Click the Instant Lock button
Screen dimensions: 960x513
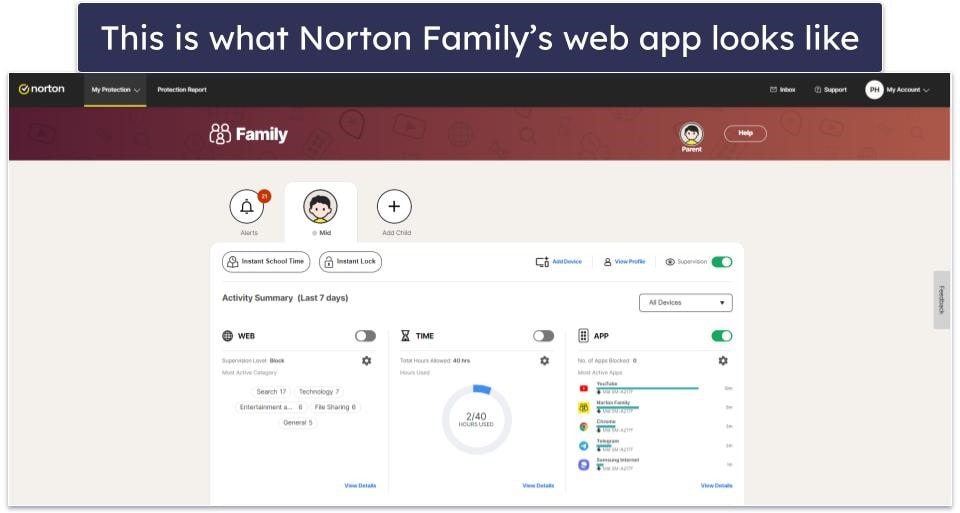pos(350,261)
